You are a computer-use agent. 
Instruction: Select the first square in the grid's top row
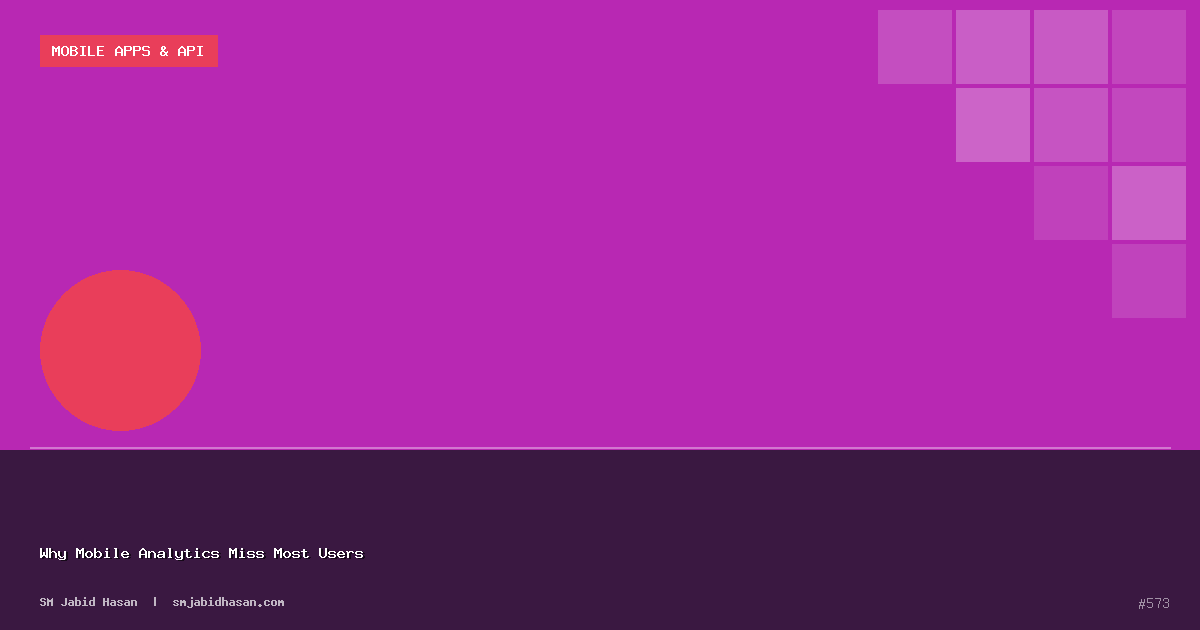pos(914,47)
